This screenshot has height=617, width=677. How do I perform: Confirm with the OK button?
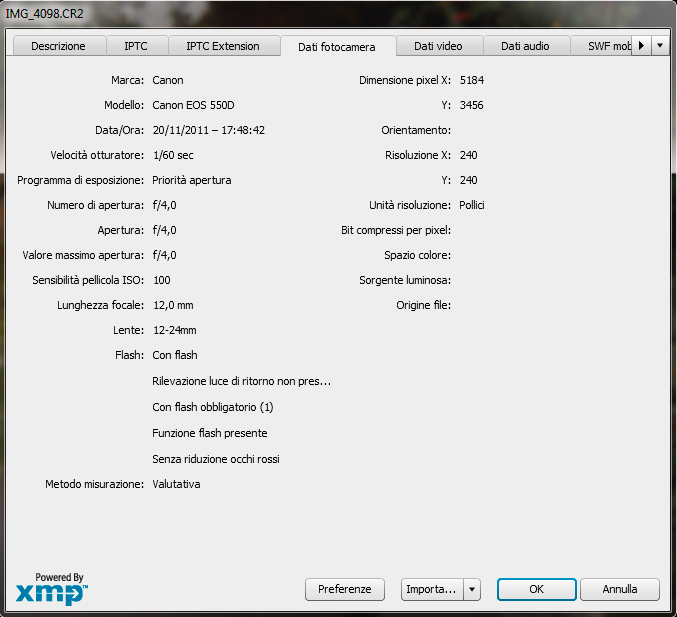(537, 589)
